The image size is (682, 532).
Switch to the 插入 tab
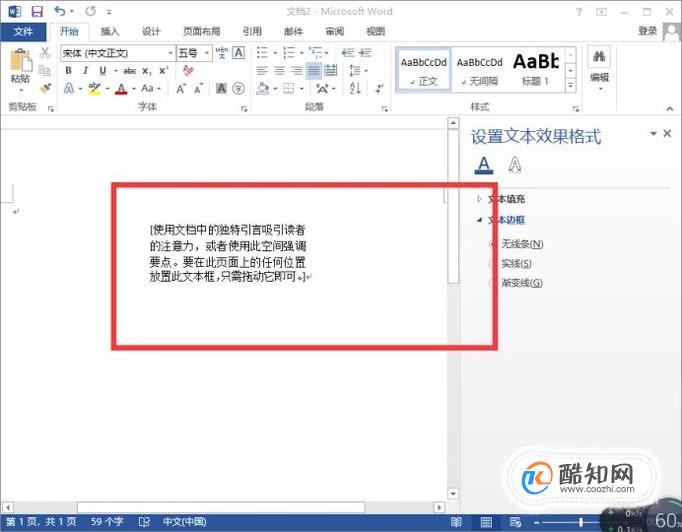coord(110,31)
